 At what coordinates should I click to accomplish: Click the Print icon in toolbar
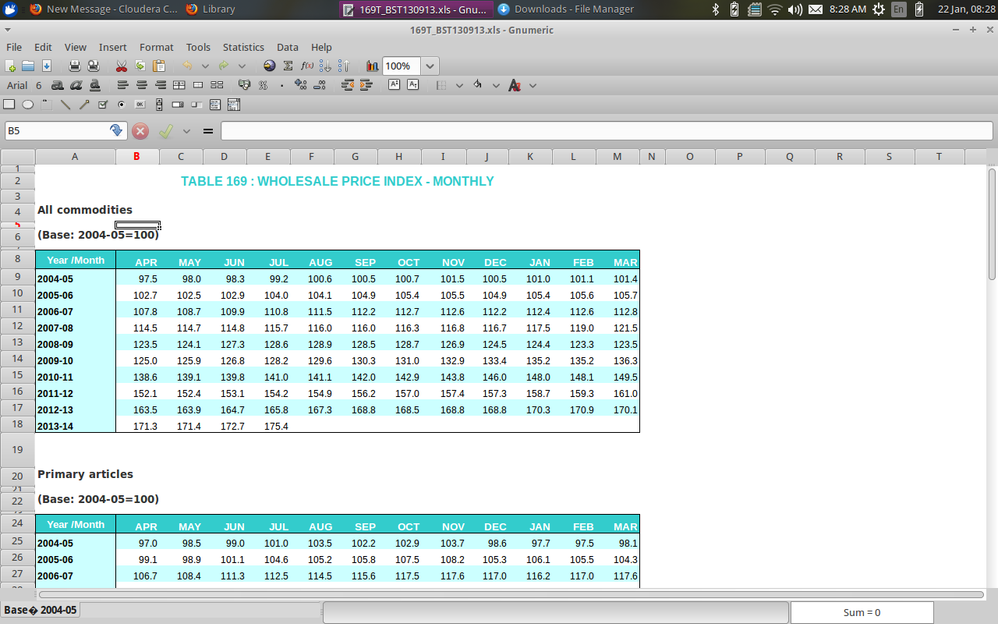pos(74,66)
